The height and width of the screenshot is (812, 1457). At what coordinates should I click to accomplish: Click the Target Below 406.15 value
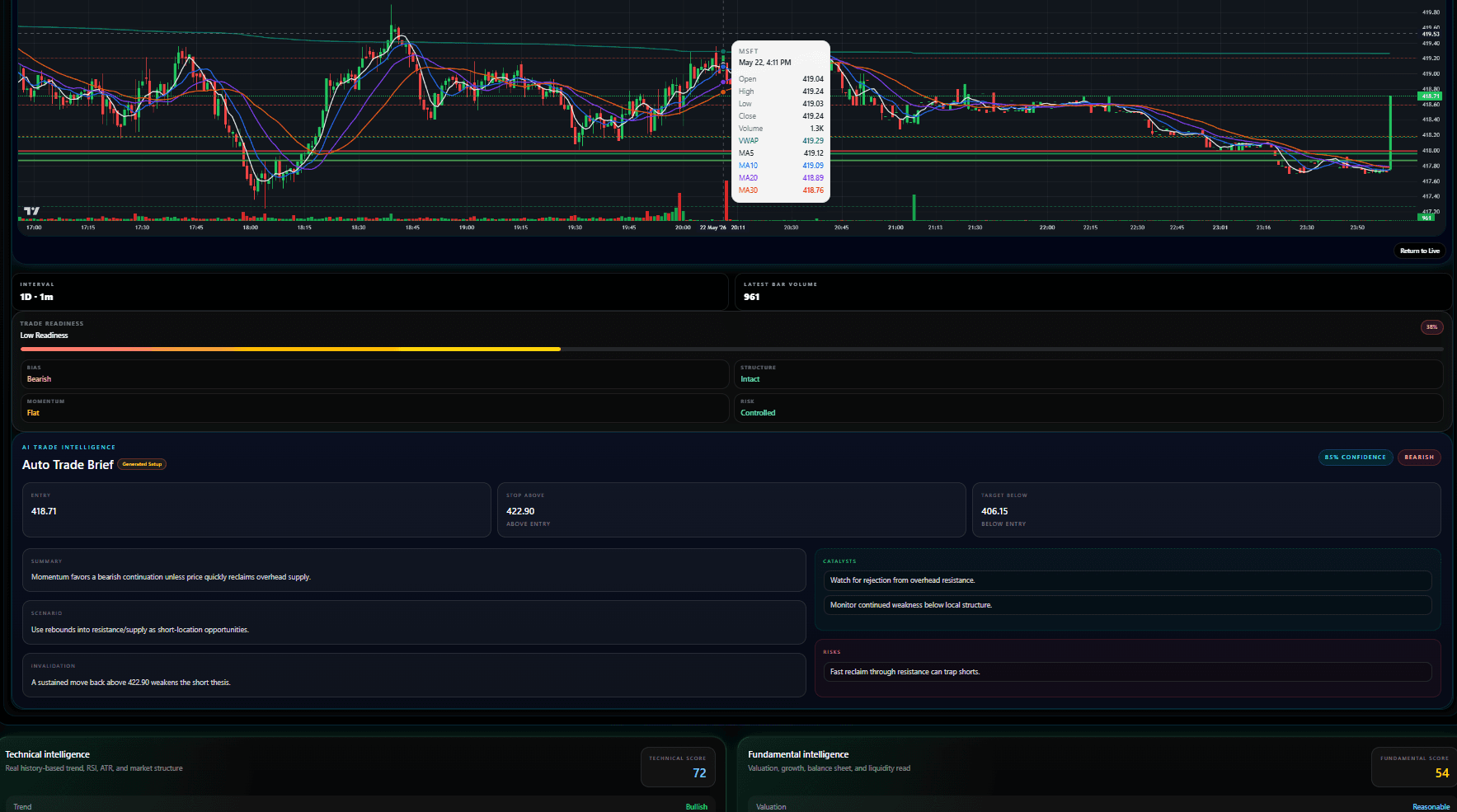point(994,511)
